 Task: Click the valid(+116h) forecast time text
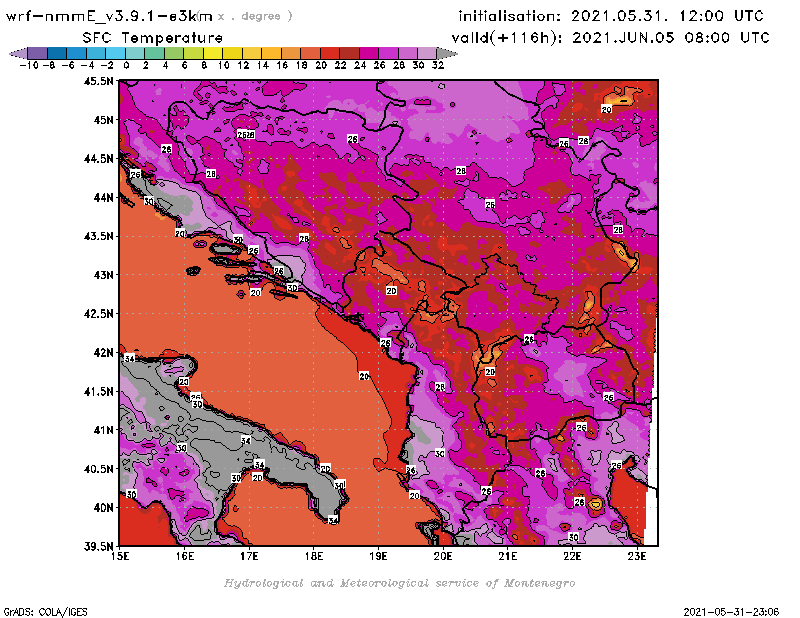[x=610, y=38]
